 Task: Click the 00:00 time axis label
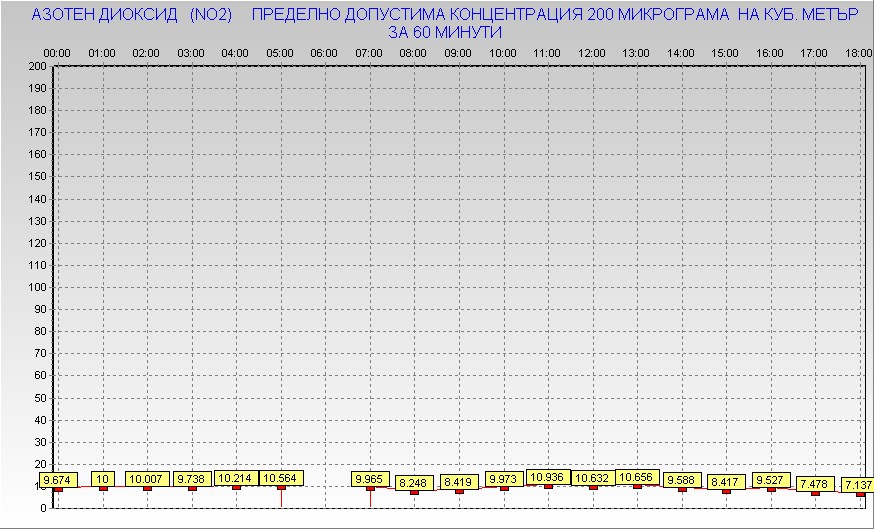click(x=57, y=52)
